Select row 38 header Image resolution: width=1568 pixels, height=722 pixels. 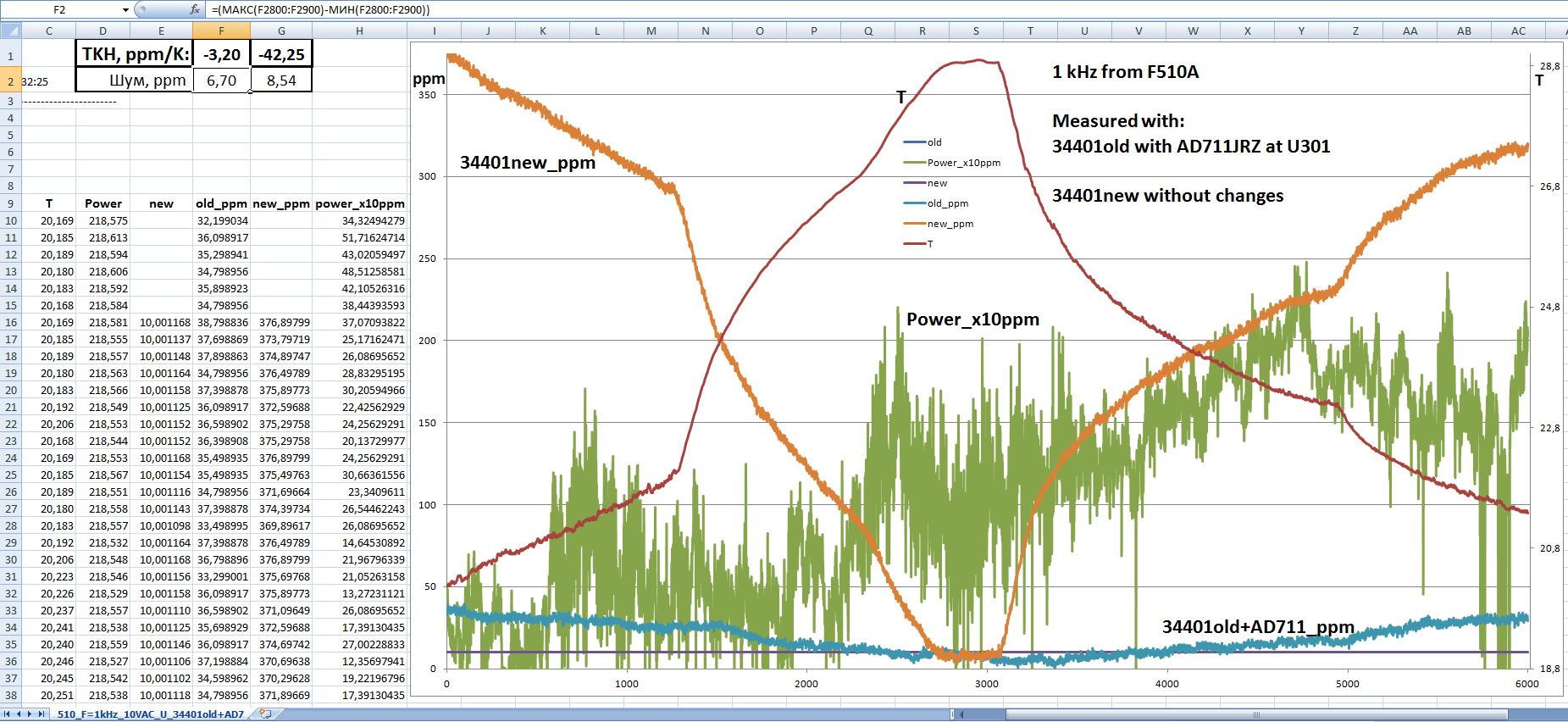[10, 695]
